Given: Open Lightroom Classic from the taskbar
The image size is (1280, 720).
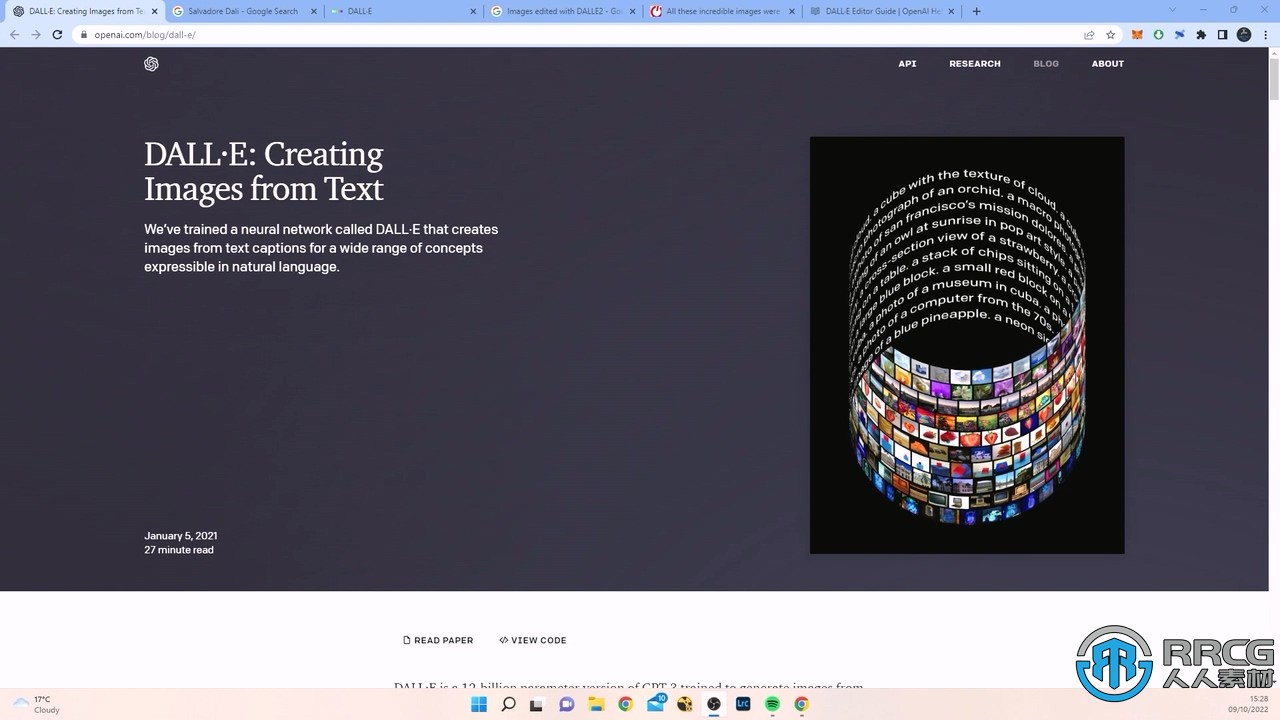Looking at the screenshot, I should click(x=743, y=704).
